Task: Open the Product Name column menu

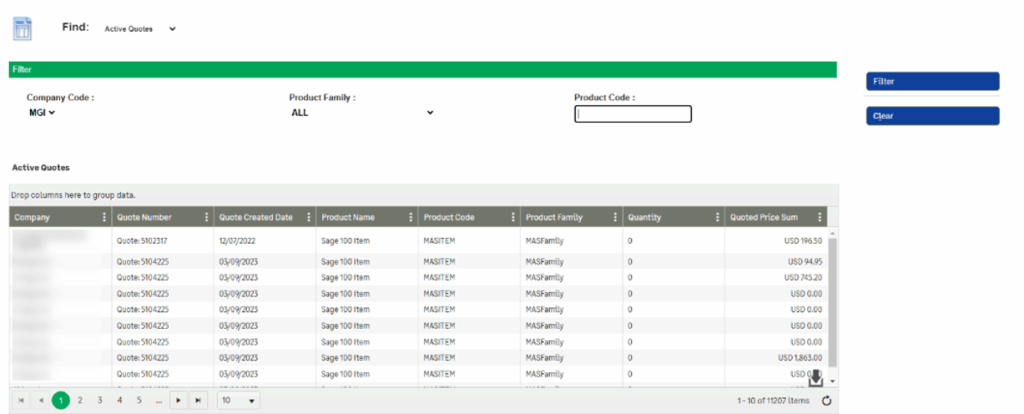Action: click(x=411, y=217)
